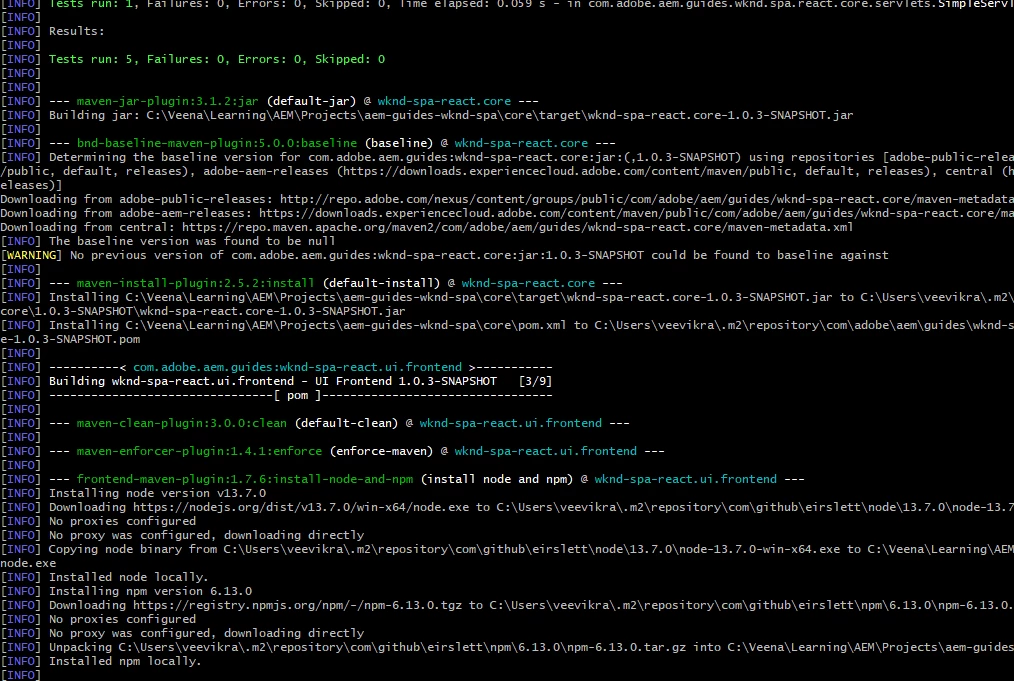Select "frontend-maven-plugin:1.7.6:install-node-and-npm" text
This screenshot has height=681, width=1014.
244,479
